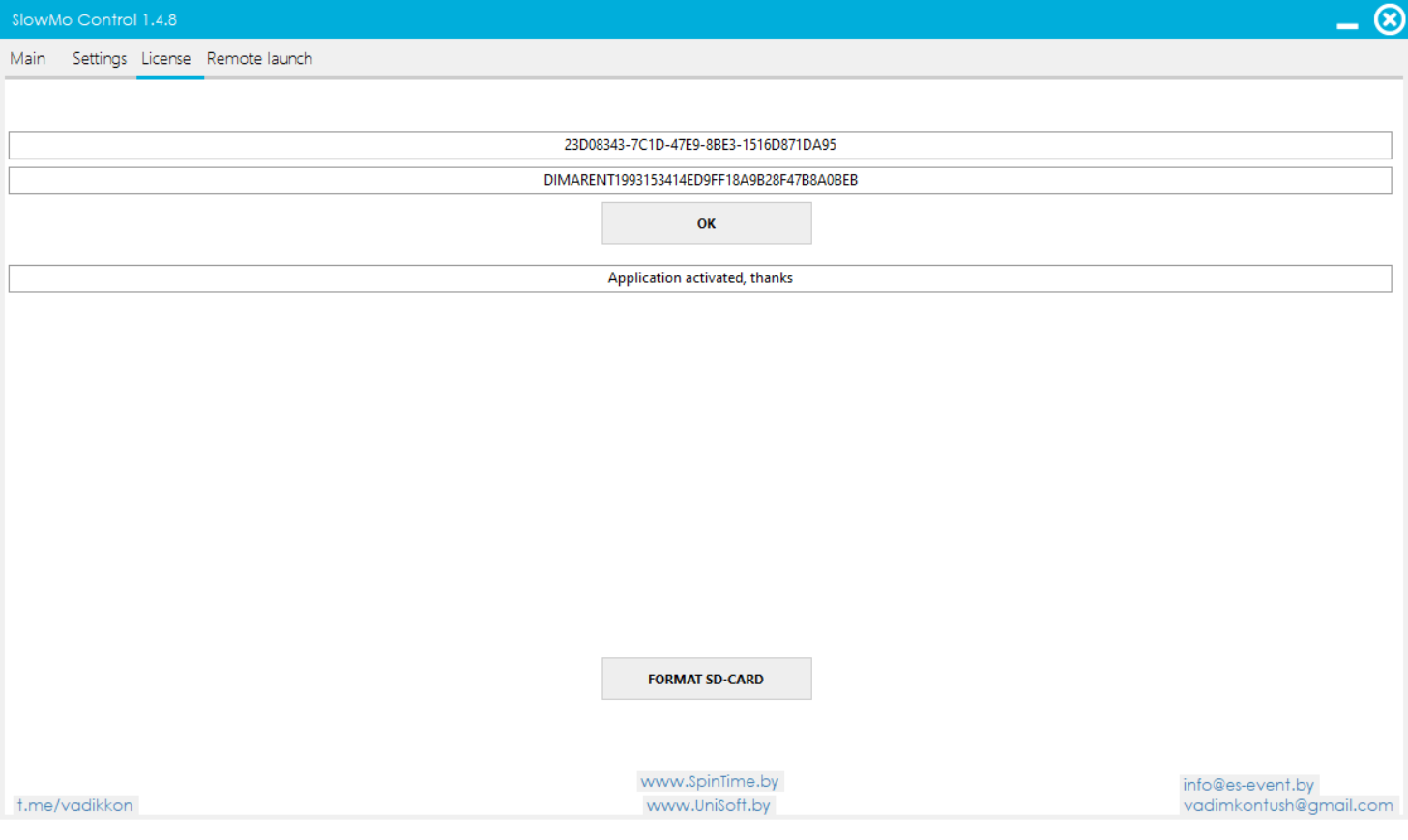Open the t.me/vadikkon Telegram link

pyautogui.click(x=74, y=805)
